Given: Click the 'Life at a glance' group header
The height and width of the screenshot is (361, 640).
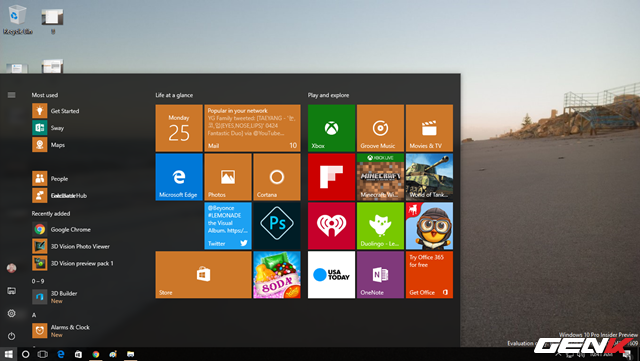Looking at the screenshot, I should 174,95.
